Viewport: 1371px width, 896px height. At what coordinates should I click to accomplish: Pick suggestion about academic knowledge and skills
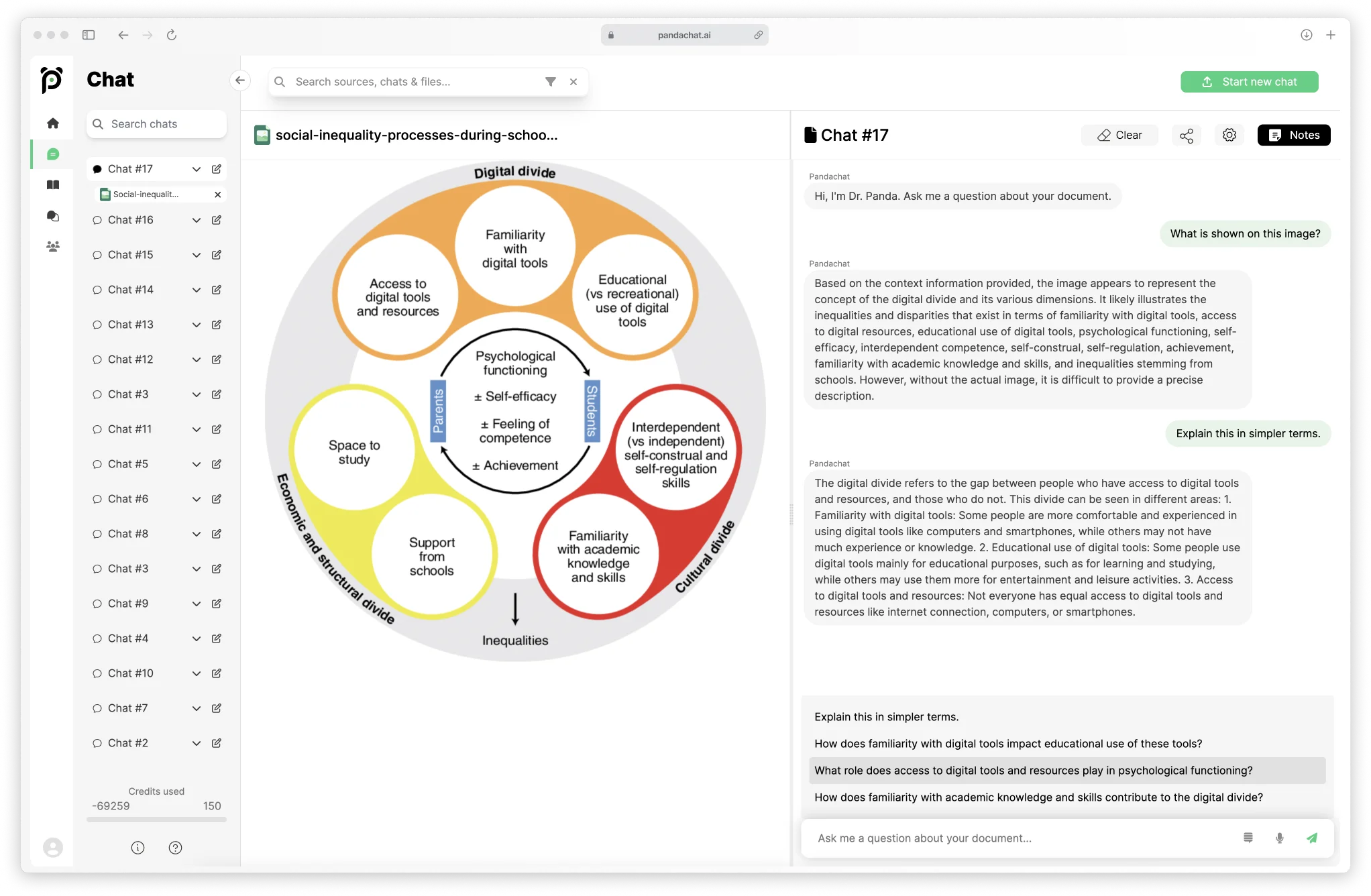tap(1066, 797)
